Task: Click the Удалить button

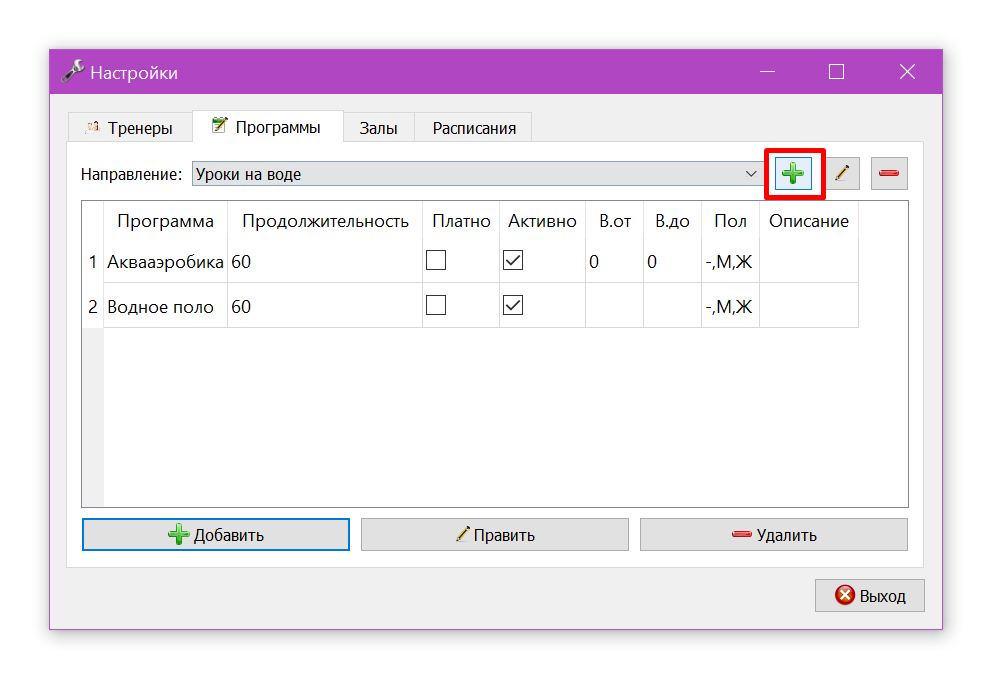Action: click(x=774, y=535)
